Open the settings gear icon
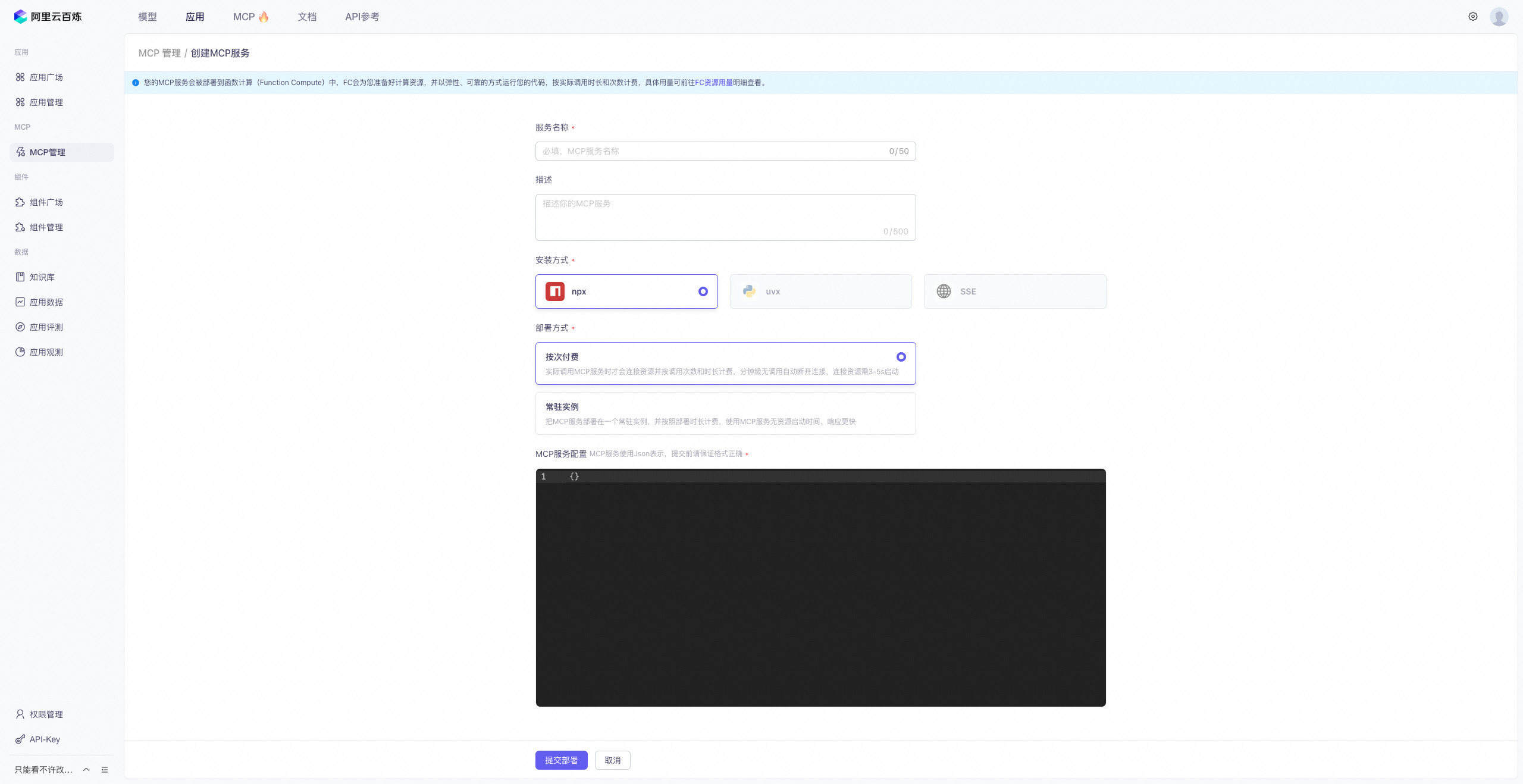The width and height of the screenshot is (1523, 784). coord(1472,17)
